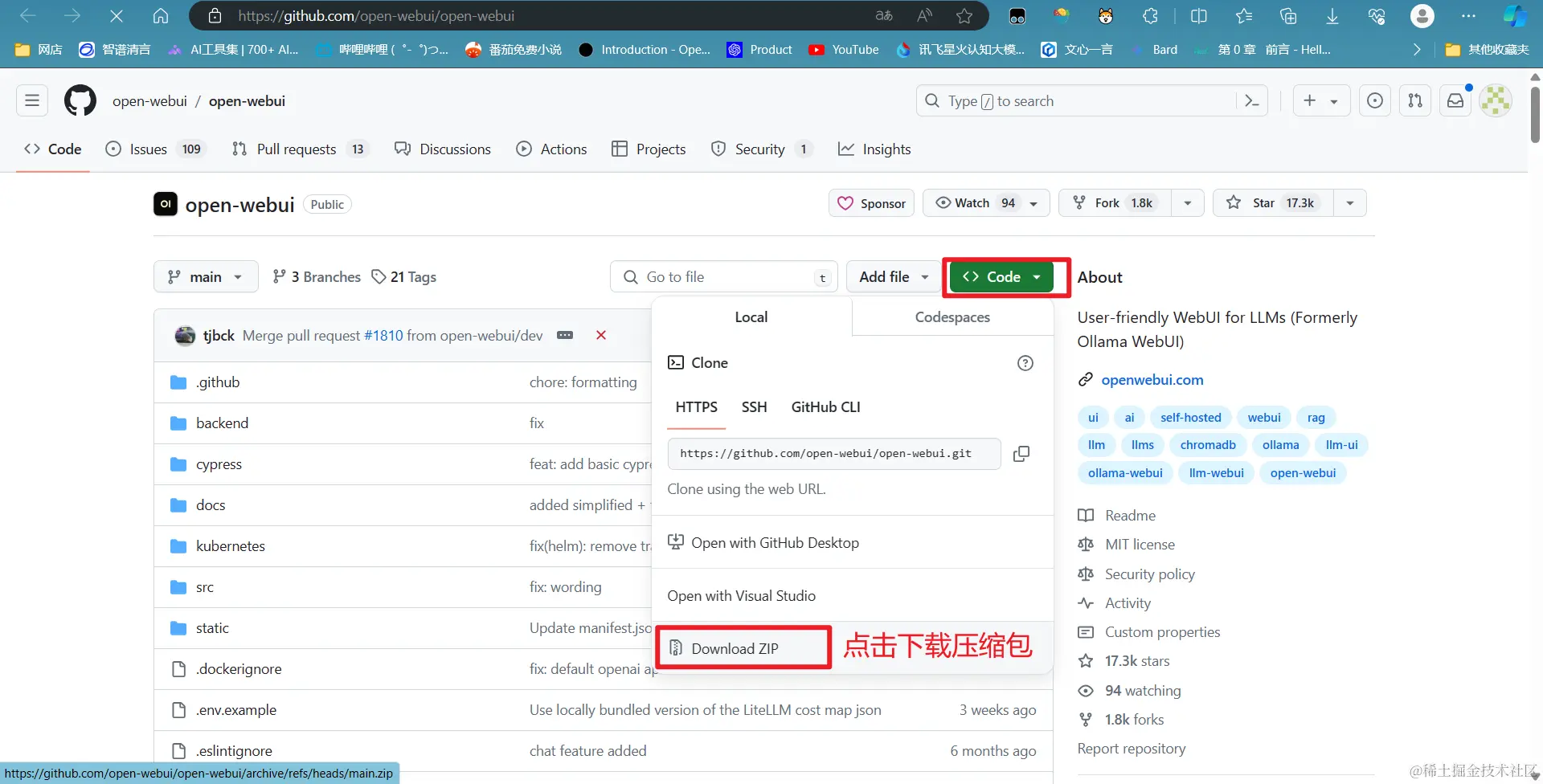Switch to the Issues tab
1543x784 pixels.
pos(156,149)
